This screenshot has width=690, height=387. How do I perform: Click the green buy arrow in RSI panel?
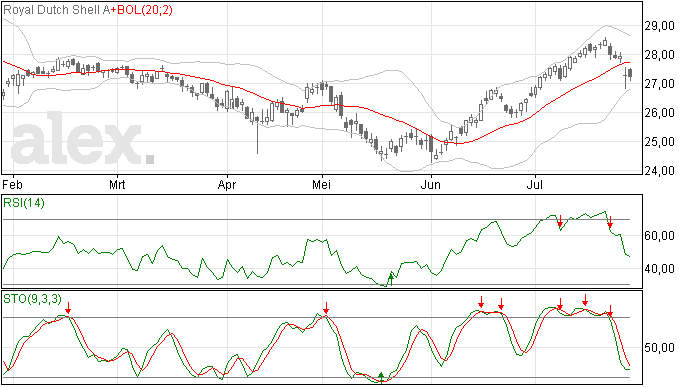tap(390, 279)
